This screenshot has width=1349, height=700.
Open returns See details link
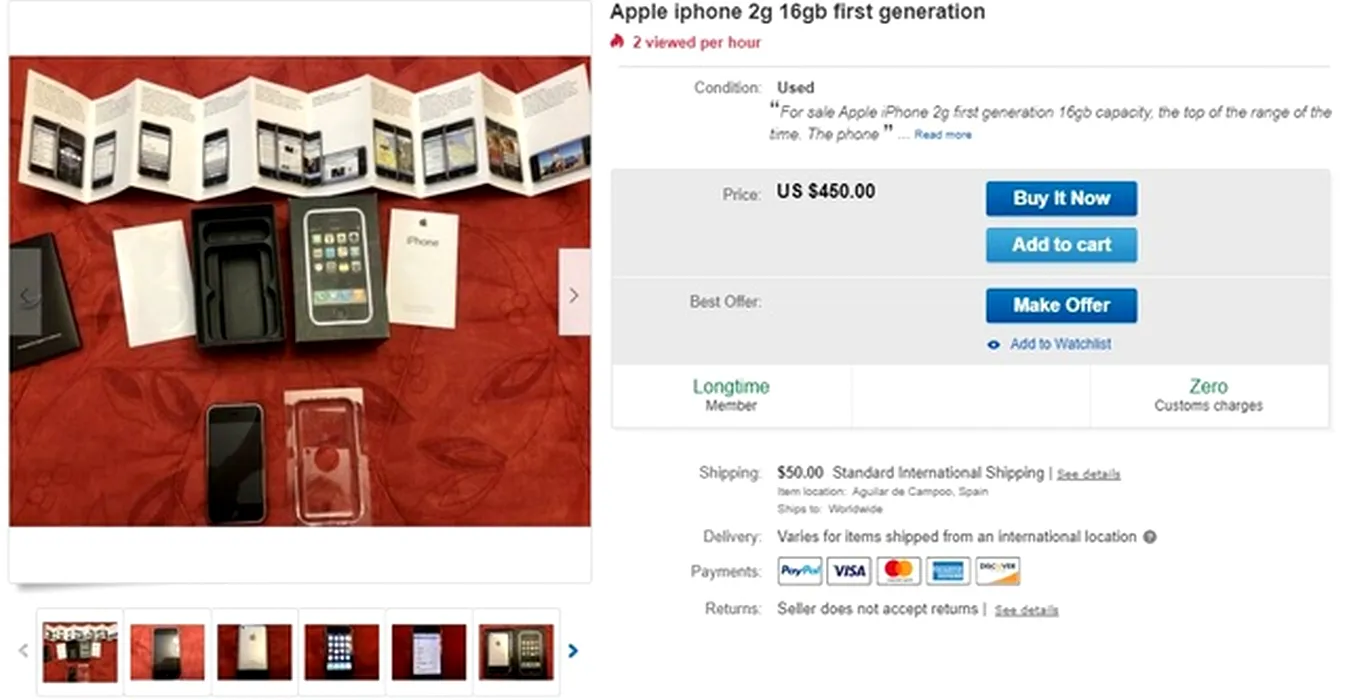click(1026, 610)
